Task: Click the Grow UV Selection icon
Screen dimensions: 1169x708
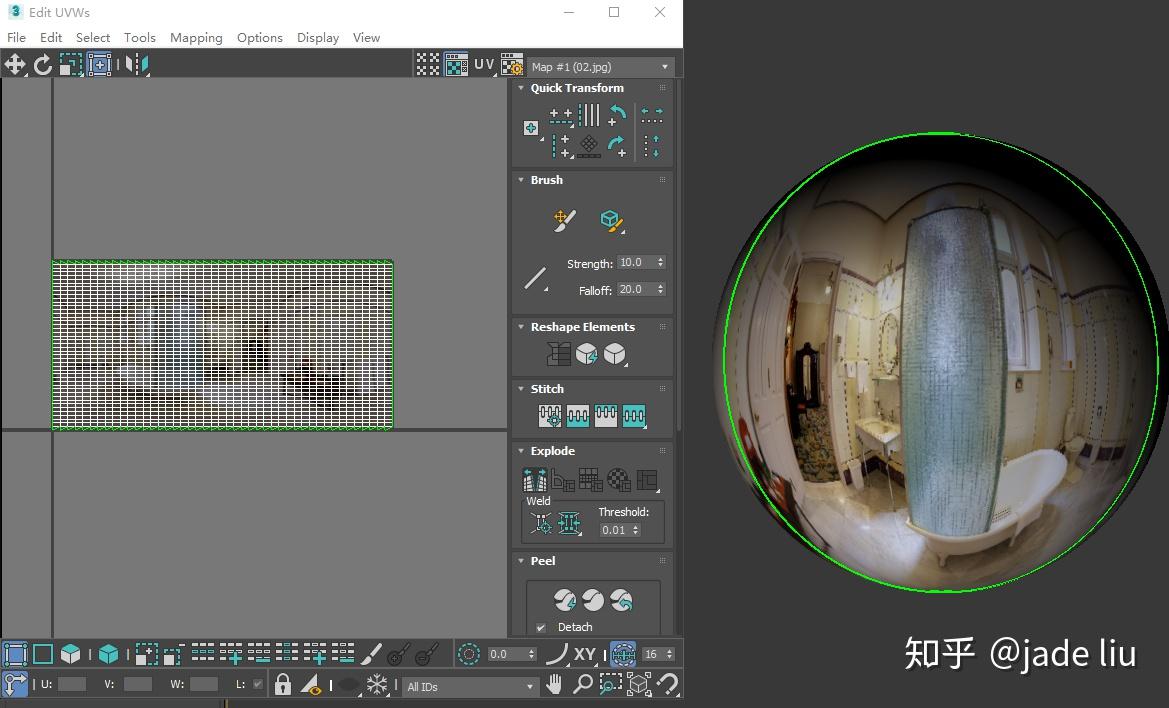Action: (x=146, y=654)
